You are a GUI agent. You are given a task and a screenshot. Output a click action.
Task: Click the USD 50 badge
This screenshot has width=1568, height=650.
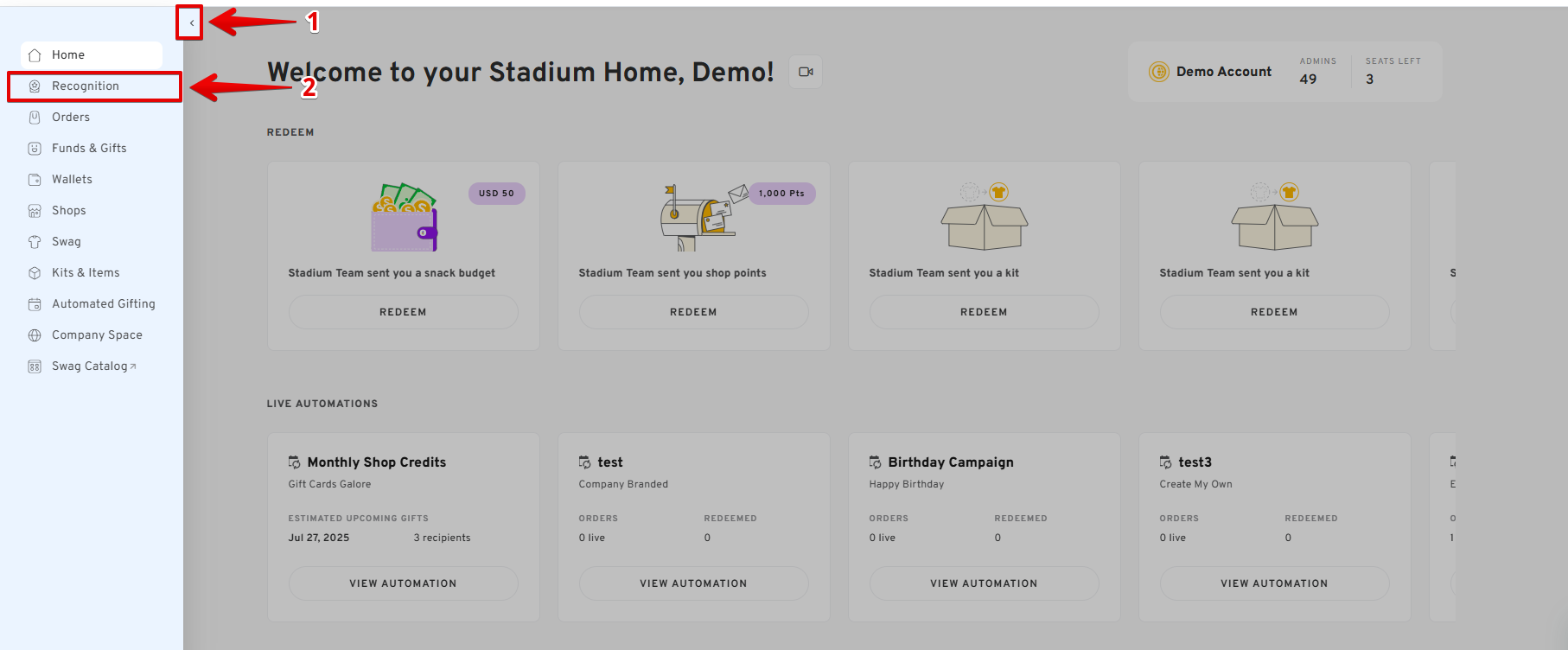click(x=496, y=194)
